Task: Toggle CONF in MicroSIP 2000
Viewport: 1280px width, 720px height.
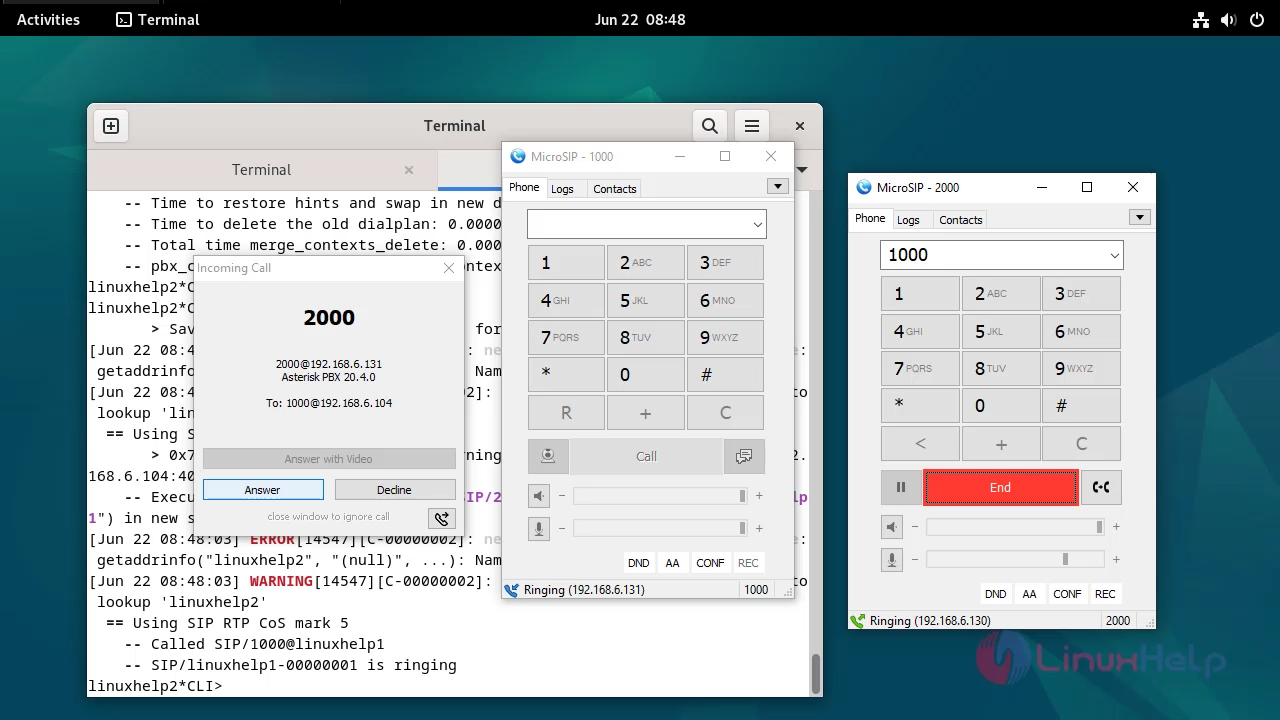Action: [1067, 594]
